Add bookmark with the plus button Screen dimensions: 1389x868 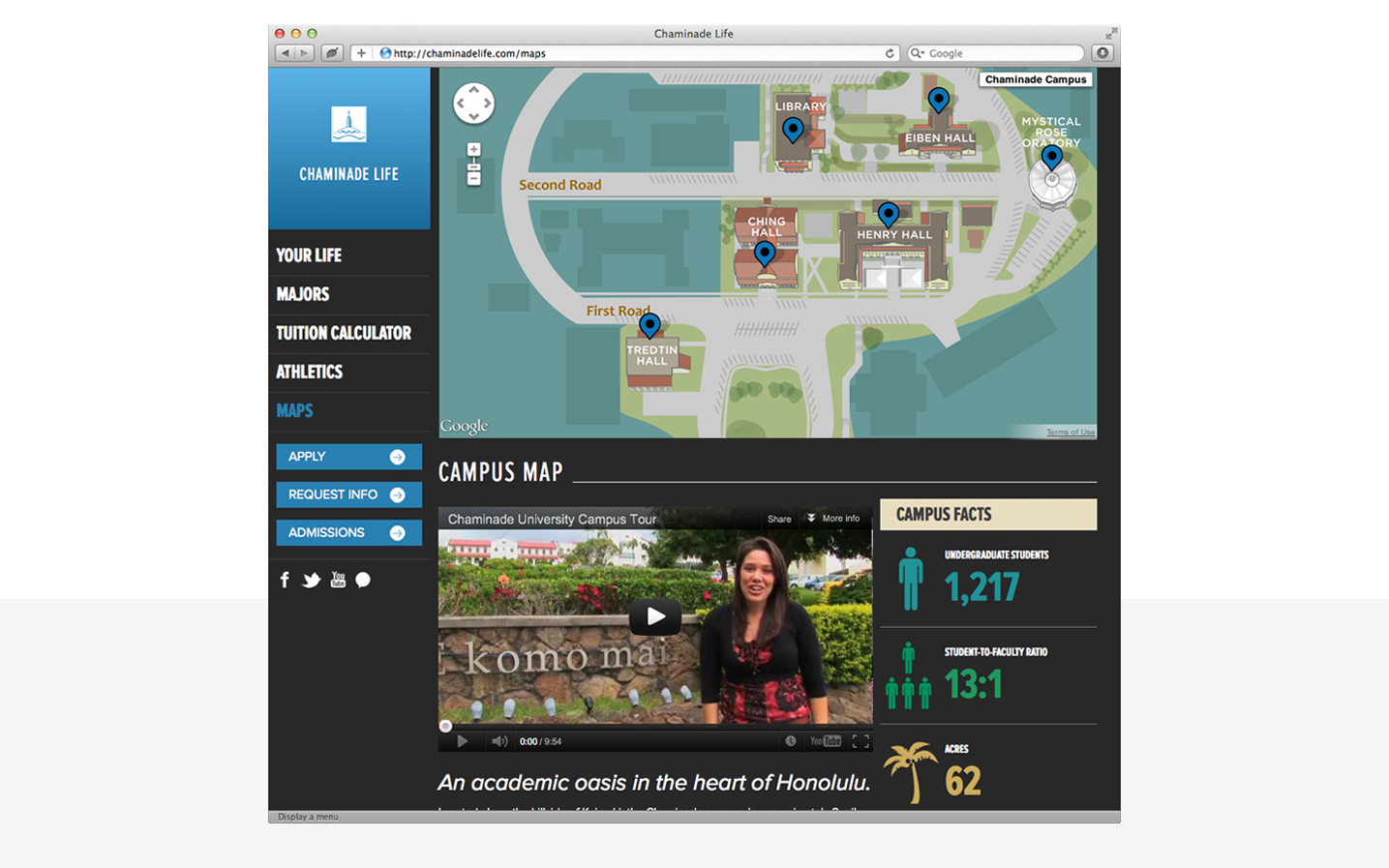pos(361,53)
